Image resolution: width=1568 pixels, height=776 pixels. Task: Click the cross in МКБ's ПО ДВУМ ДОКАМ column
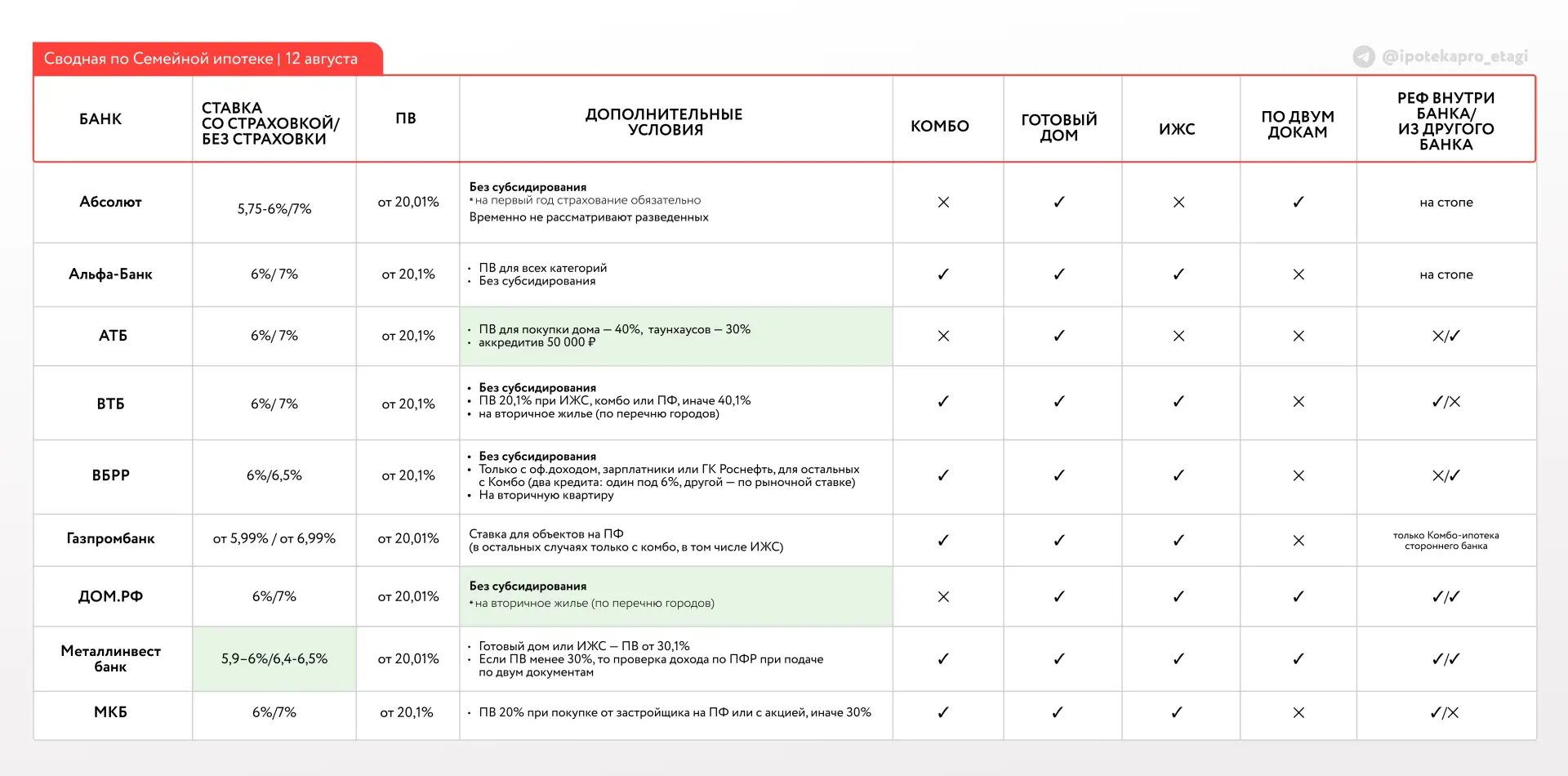[1298, 712]
